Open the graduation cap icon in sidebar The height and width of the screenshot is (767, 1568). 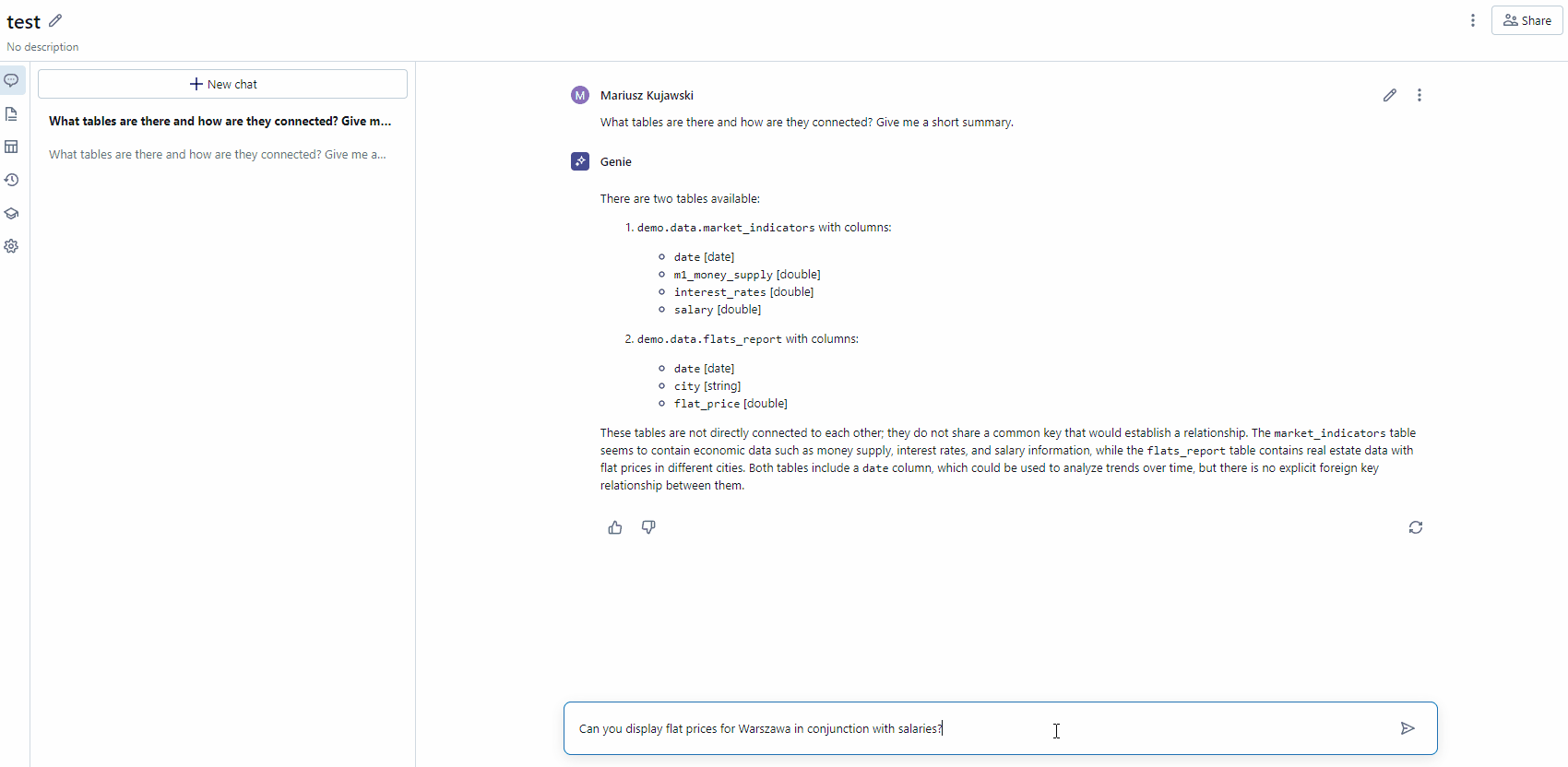pos(11,213)
